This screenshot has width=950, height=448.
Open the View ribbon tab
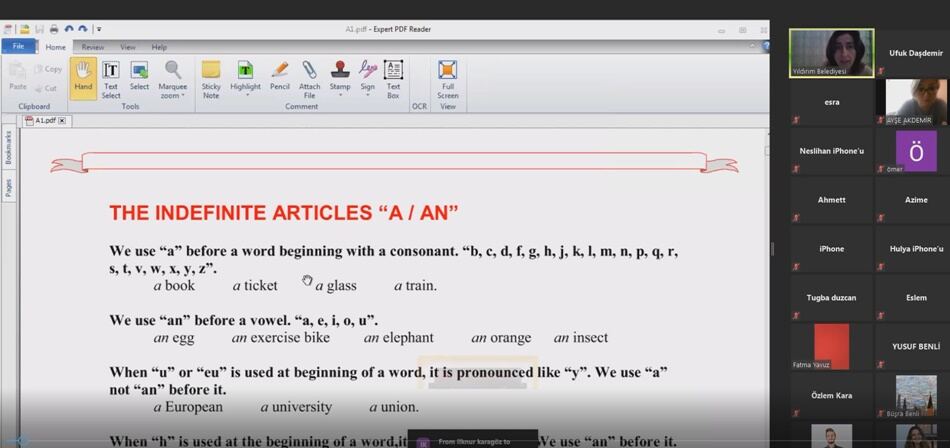(x=128, y=47)
